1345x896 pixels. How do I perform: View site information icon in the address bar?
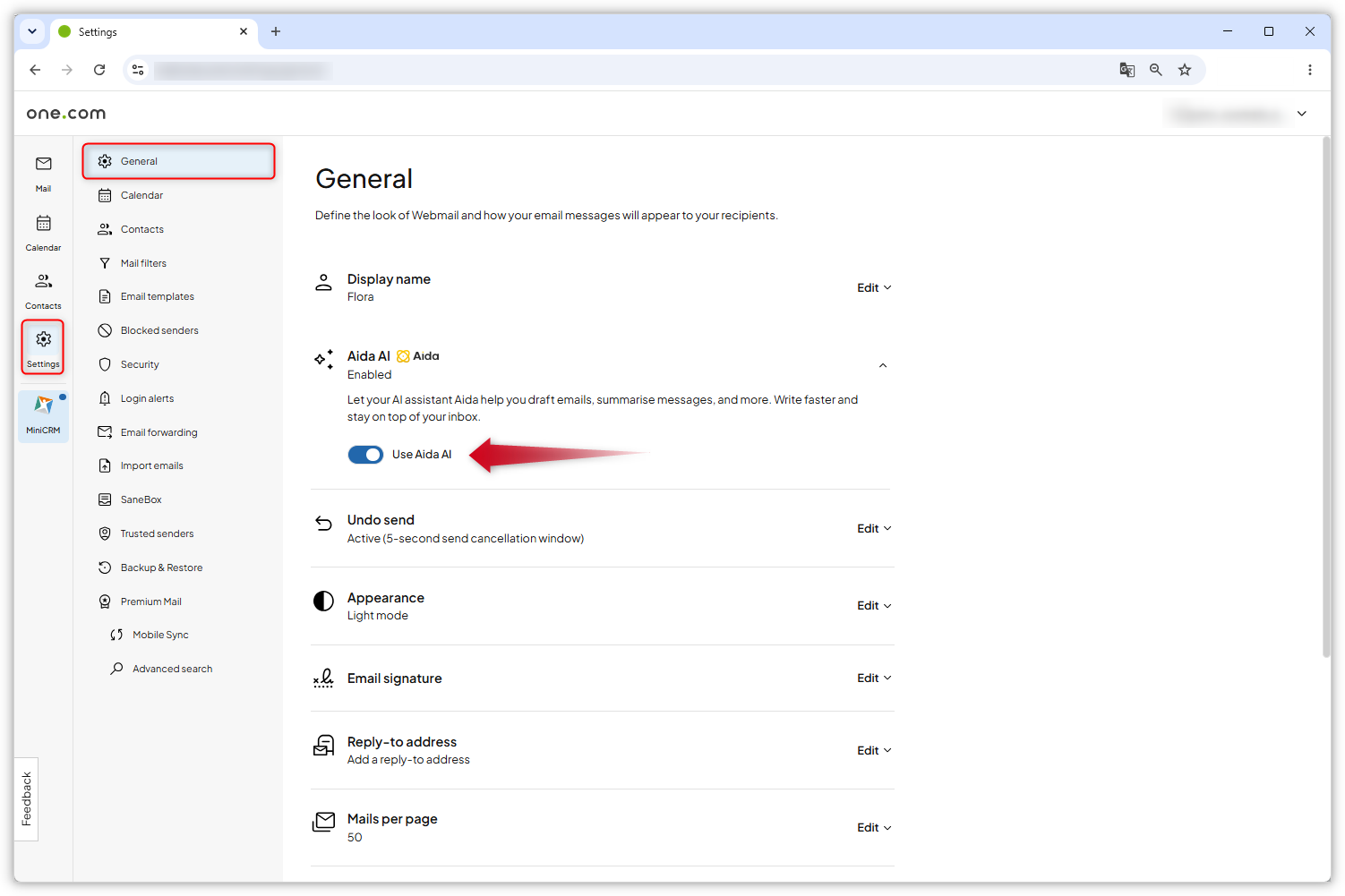click(138, 70)
